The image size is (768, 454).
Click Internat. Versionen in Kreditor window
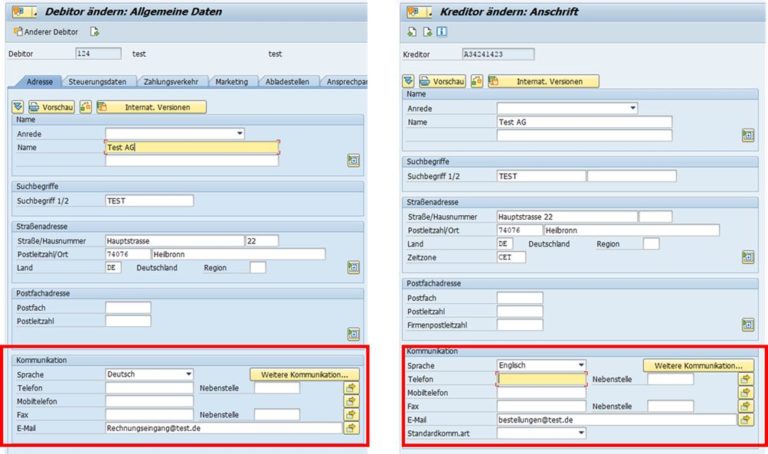click(543, 81)
